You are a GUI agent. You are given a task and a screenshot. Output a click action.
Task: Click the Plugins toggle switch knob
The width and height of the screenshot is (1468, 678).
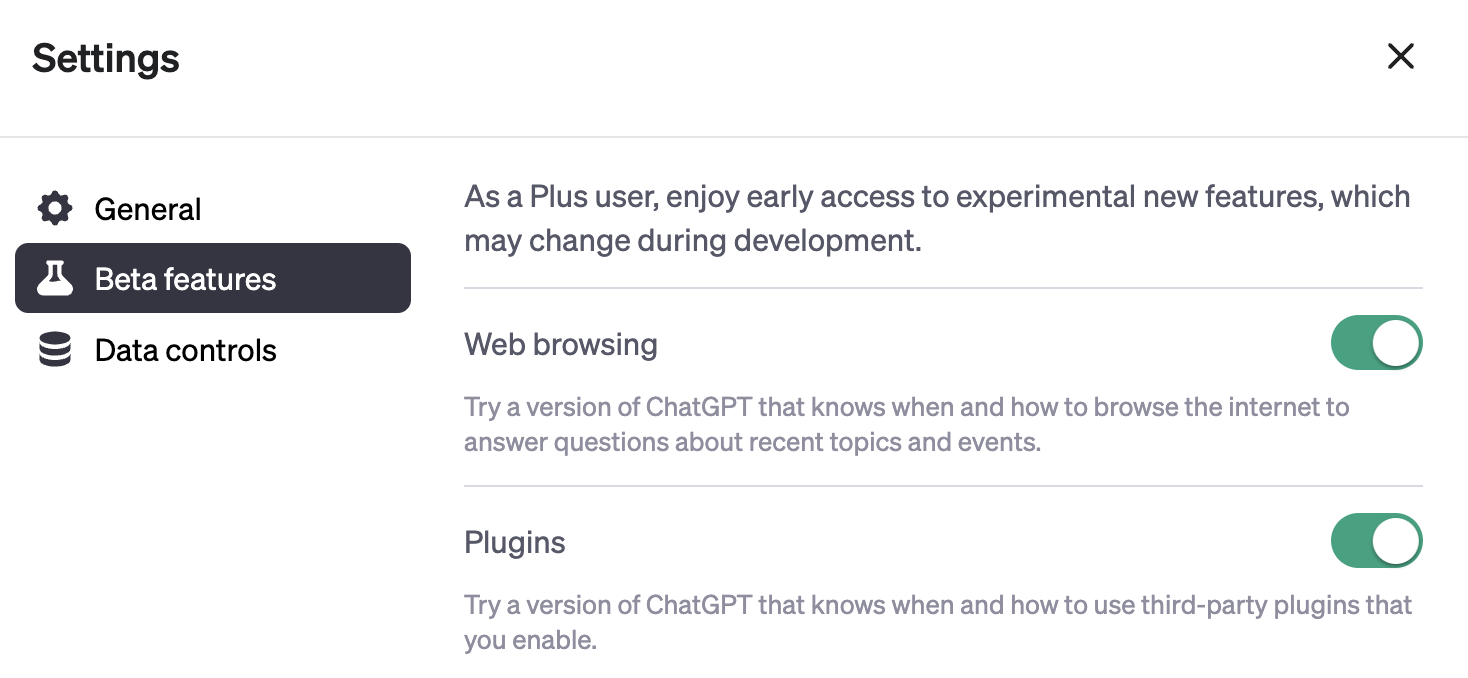point(1397,540)
